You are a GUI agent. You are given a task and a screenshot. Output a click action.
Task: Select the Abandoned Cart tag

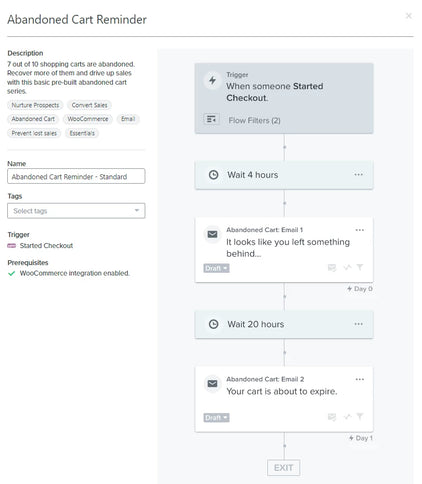33,119
